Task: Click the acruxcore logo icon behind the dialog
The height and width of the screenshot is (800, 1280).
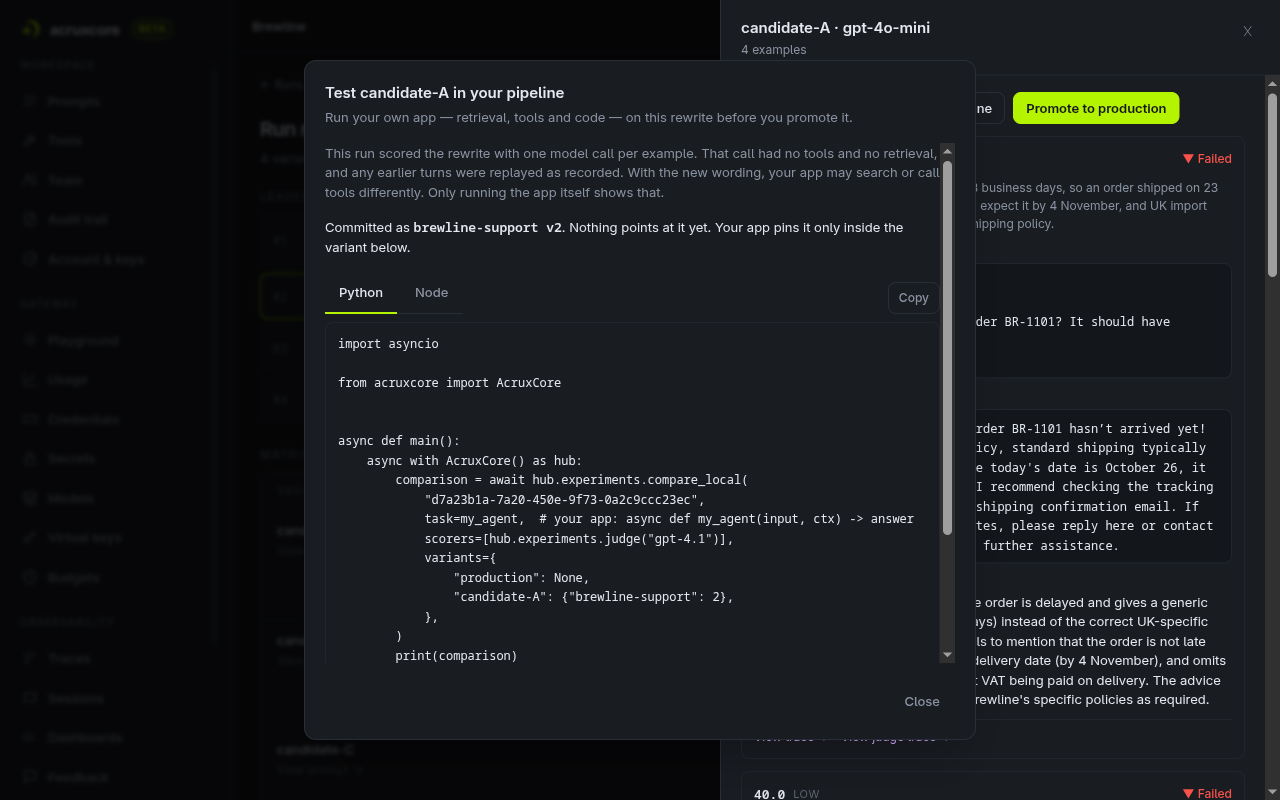Action: (33, 29)
